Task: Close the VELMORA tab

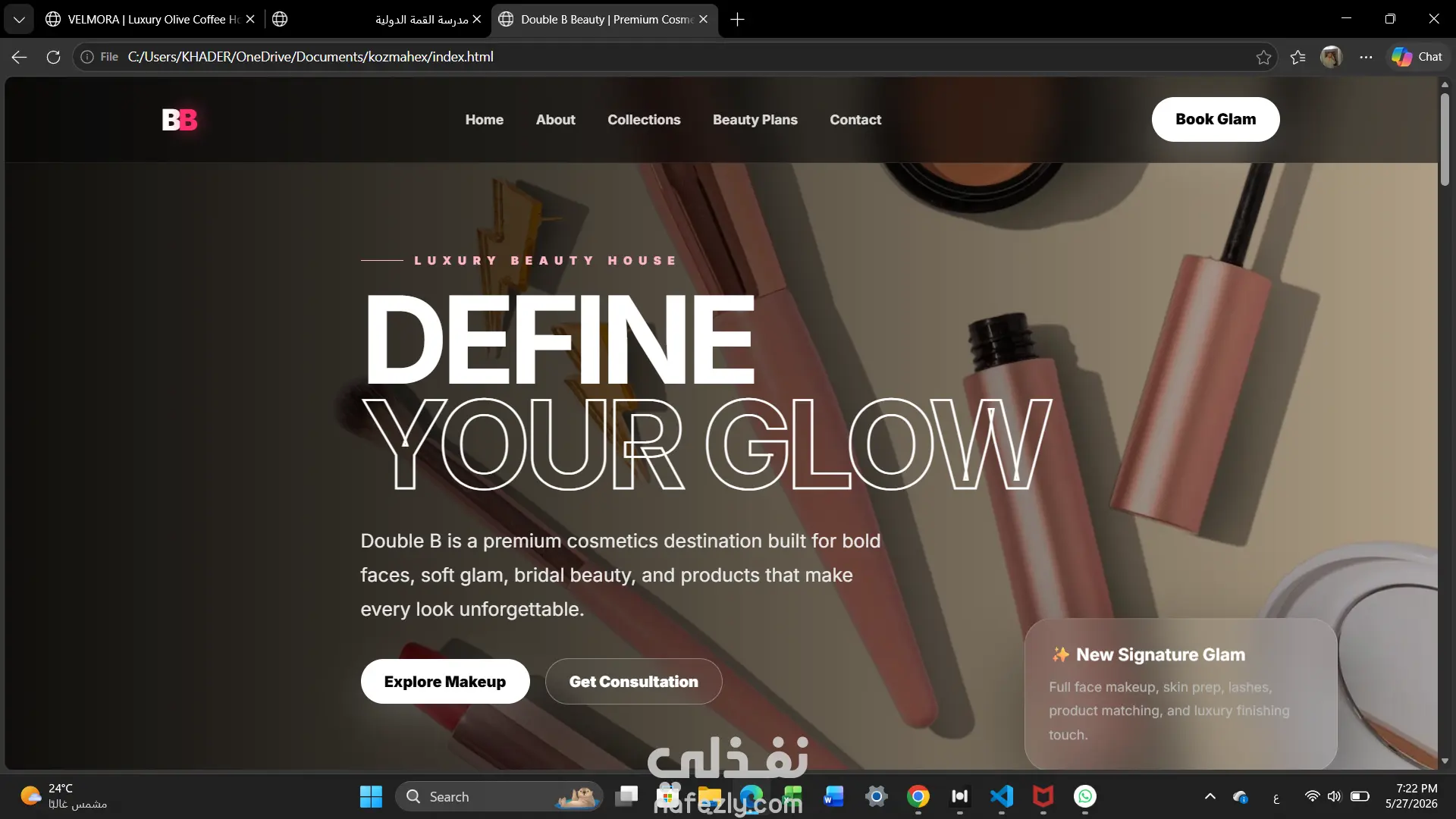Action: (x=250, y=20)
